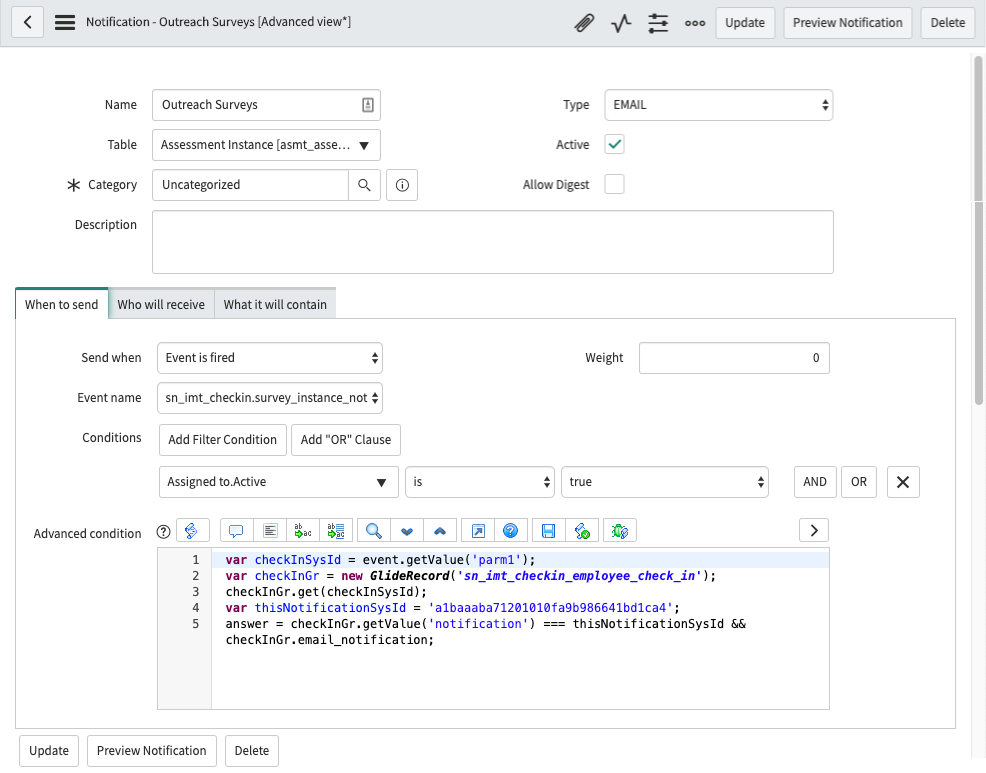Open more options three-dots icon in header
The image size is (986, 773).
click(x=695, y=23)
